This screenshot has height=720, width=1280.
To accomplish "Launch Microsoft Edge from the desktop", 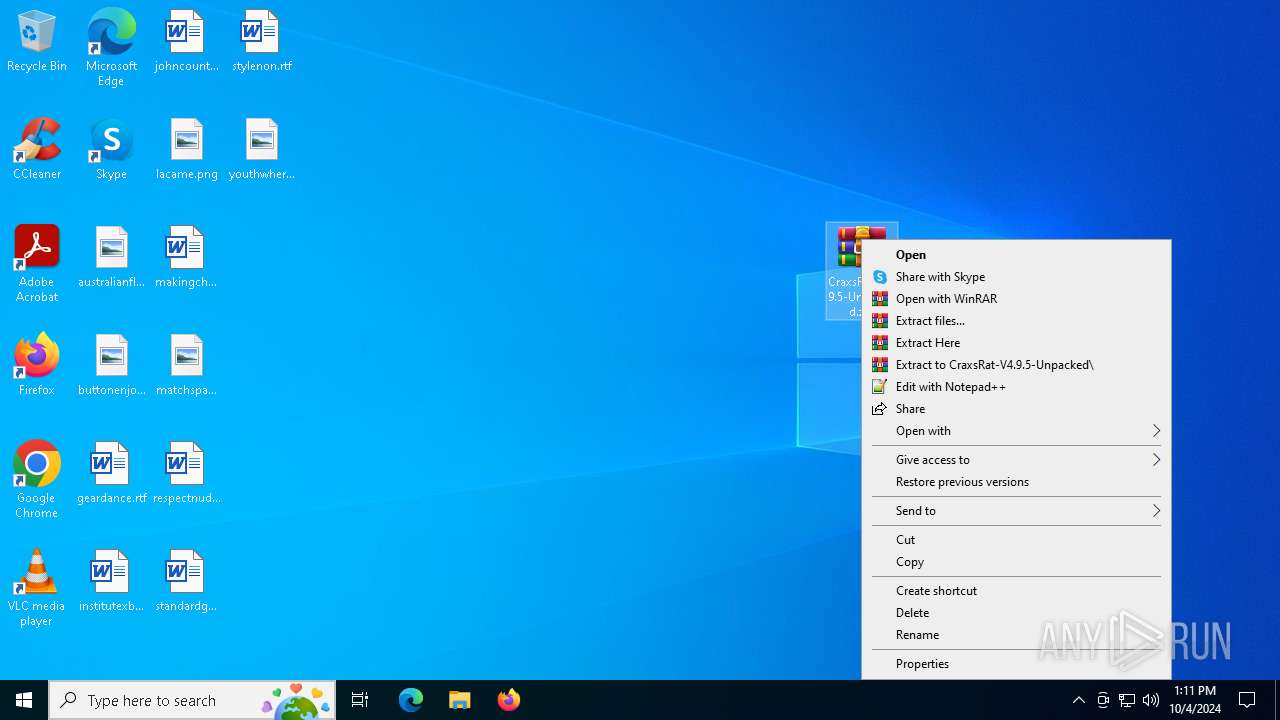I will coord(111,47).
